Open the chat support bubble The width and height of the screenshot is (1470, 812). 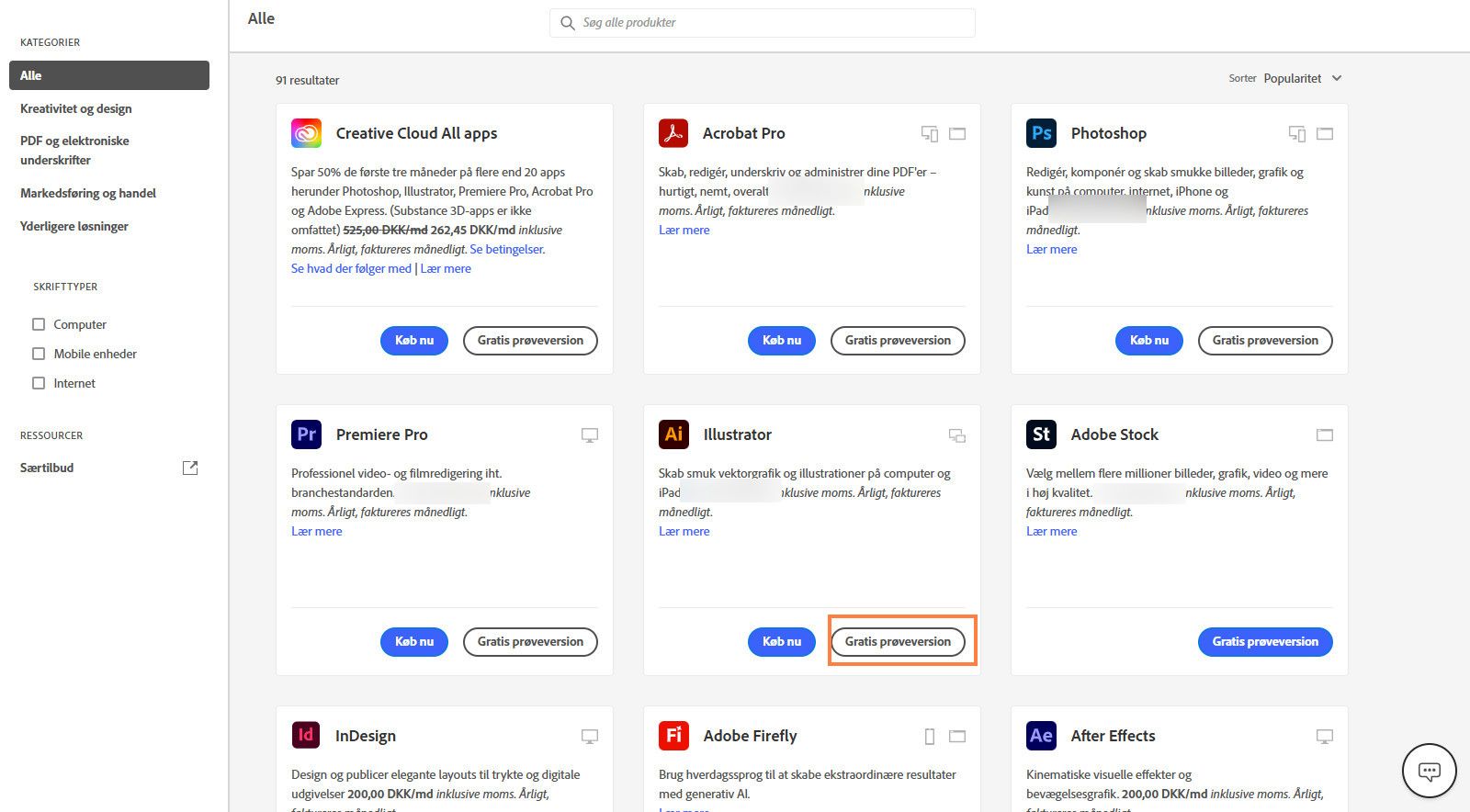tap(1429, 771)
